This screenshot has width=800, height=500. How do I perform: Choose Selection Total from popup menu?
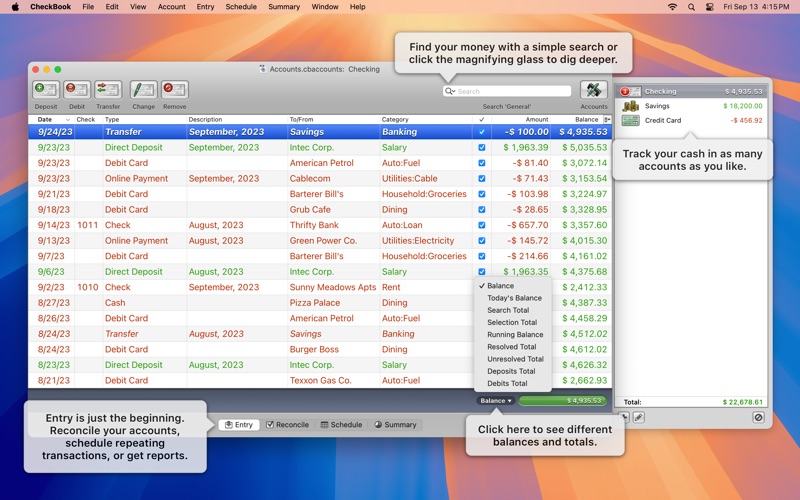click(x=512, y=322)
